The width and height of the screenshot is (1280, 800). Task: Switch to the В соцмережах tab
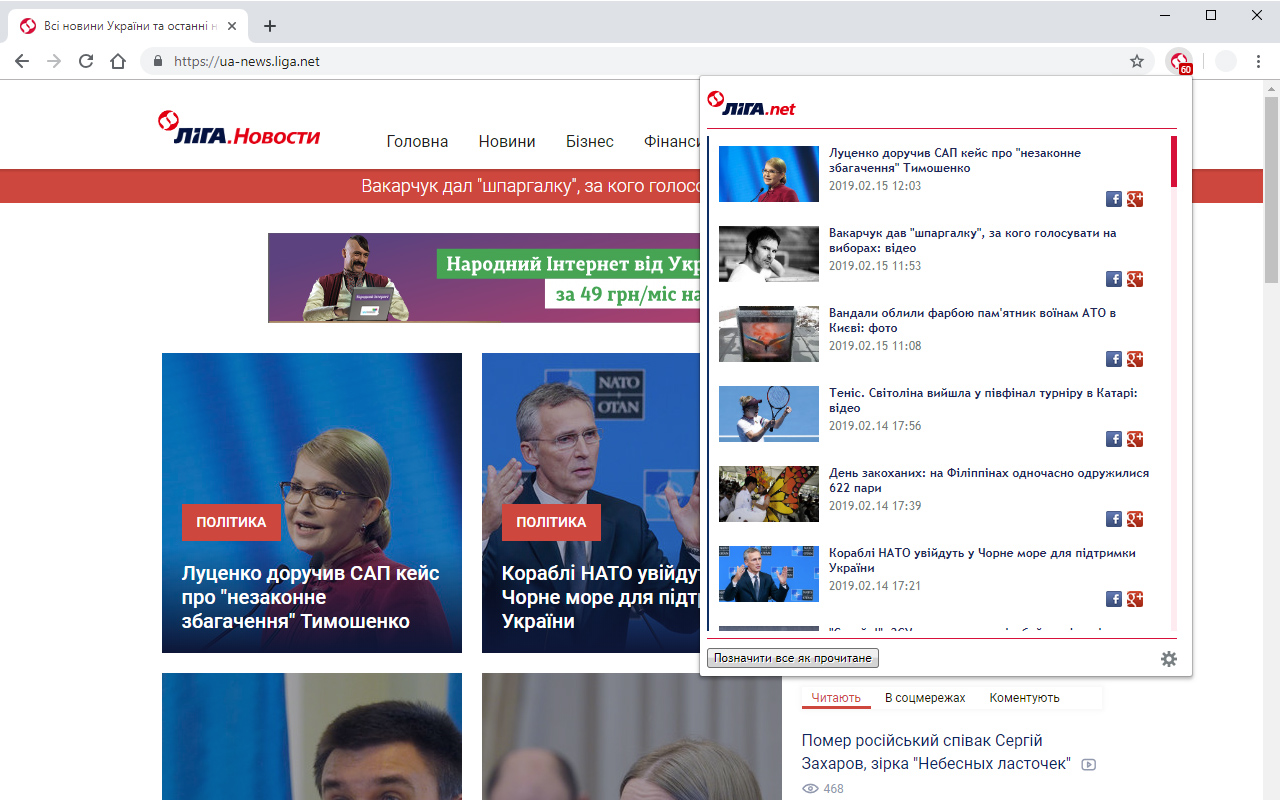(x=925, y=698)
